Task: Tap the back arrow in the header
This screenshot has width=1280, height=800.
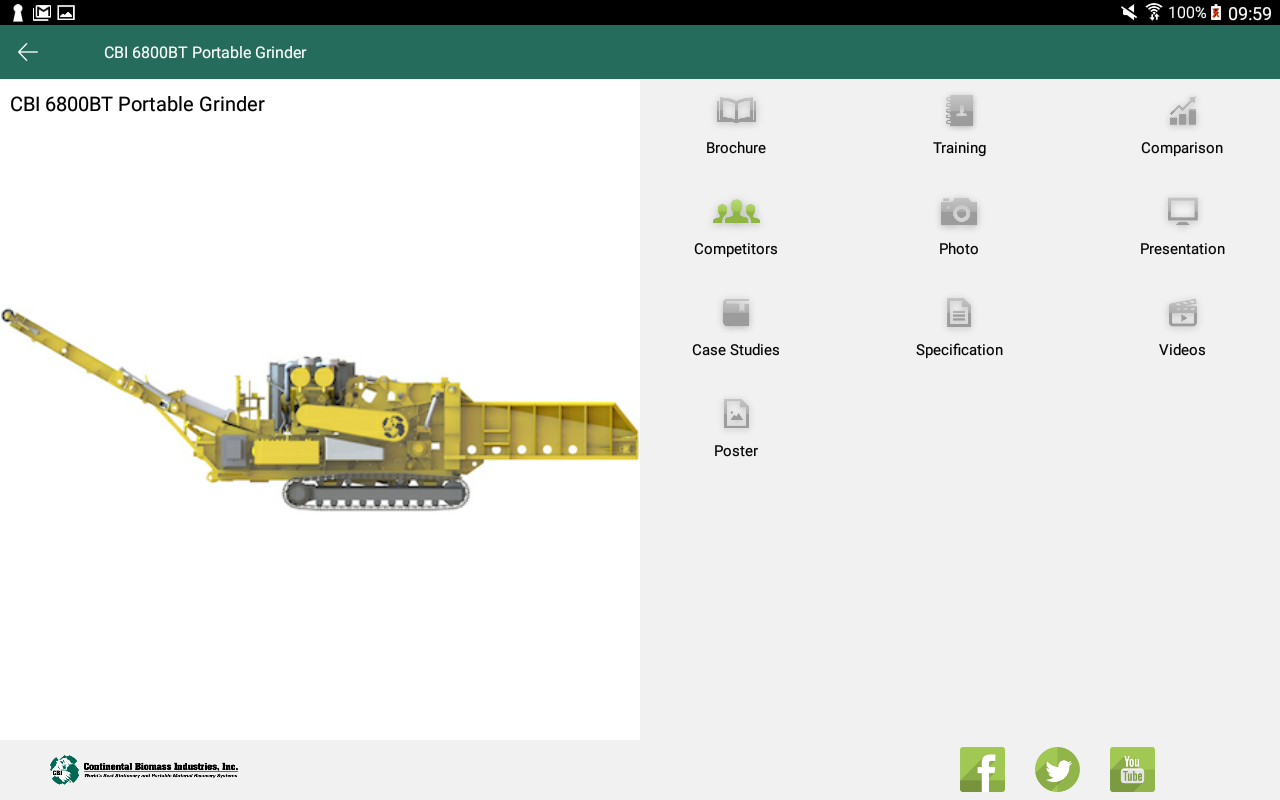Action: coord(28,52)
